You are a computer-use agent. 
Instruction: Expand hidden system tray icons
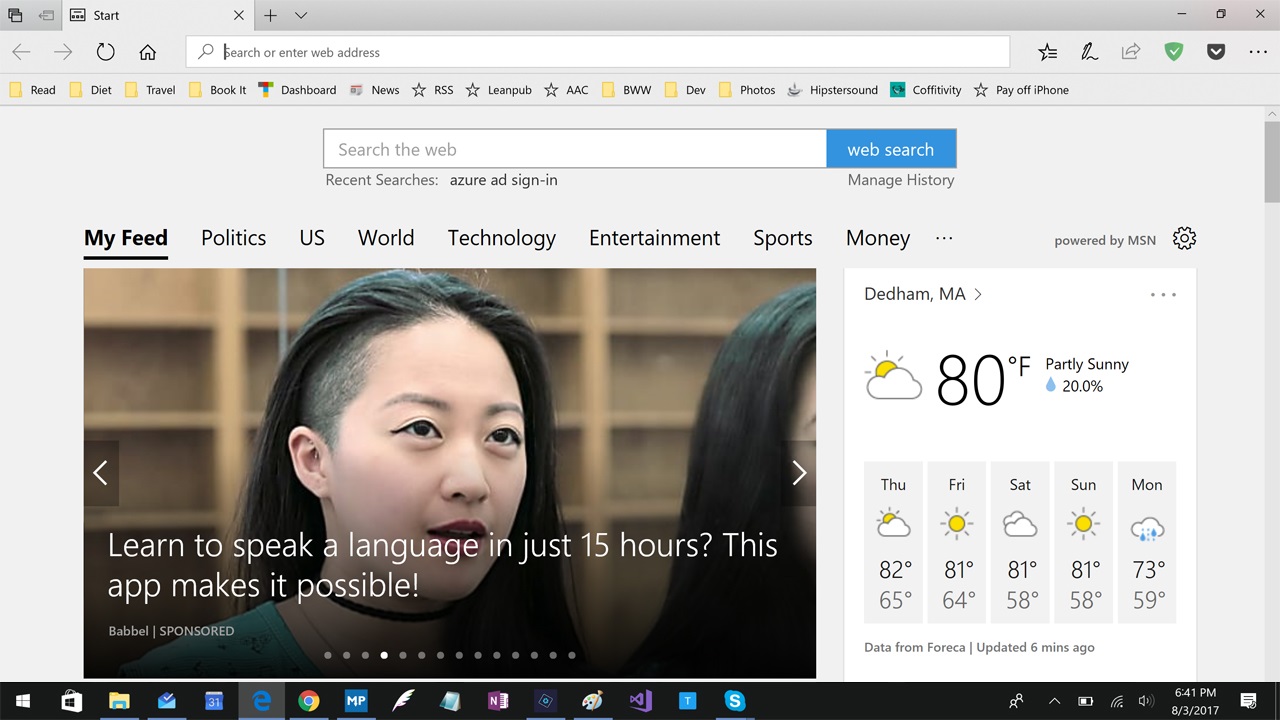pos(1054,701)
